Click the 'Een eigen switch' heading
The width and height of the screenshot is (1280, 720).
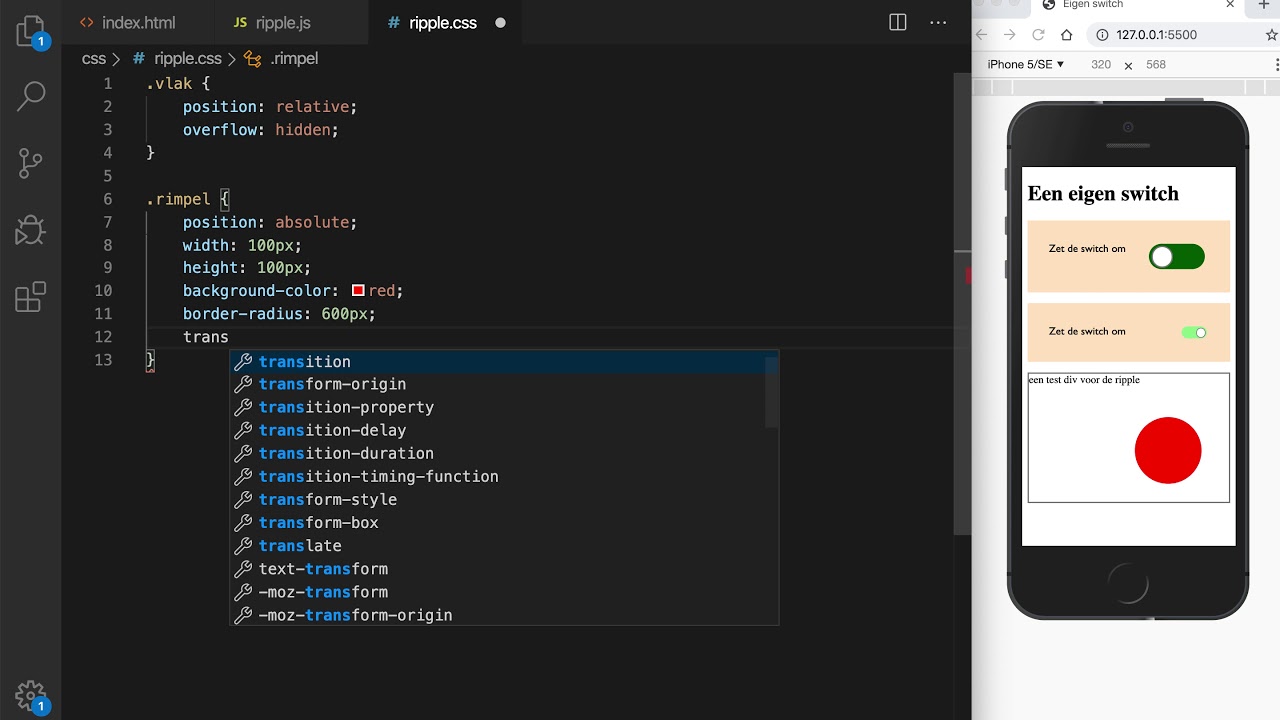1103,193
